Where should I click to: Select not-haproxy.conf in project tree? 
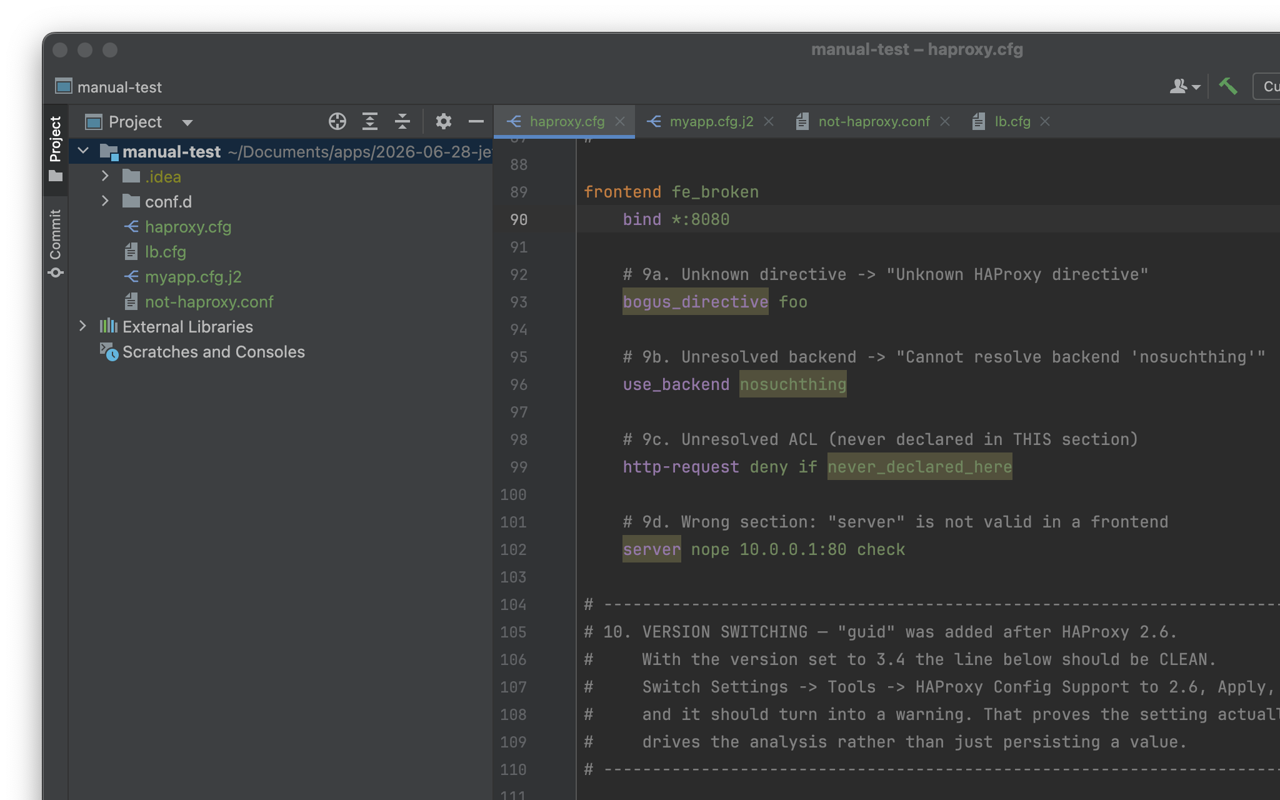click(x=209, y=301)
